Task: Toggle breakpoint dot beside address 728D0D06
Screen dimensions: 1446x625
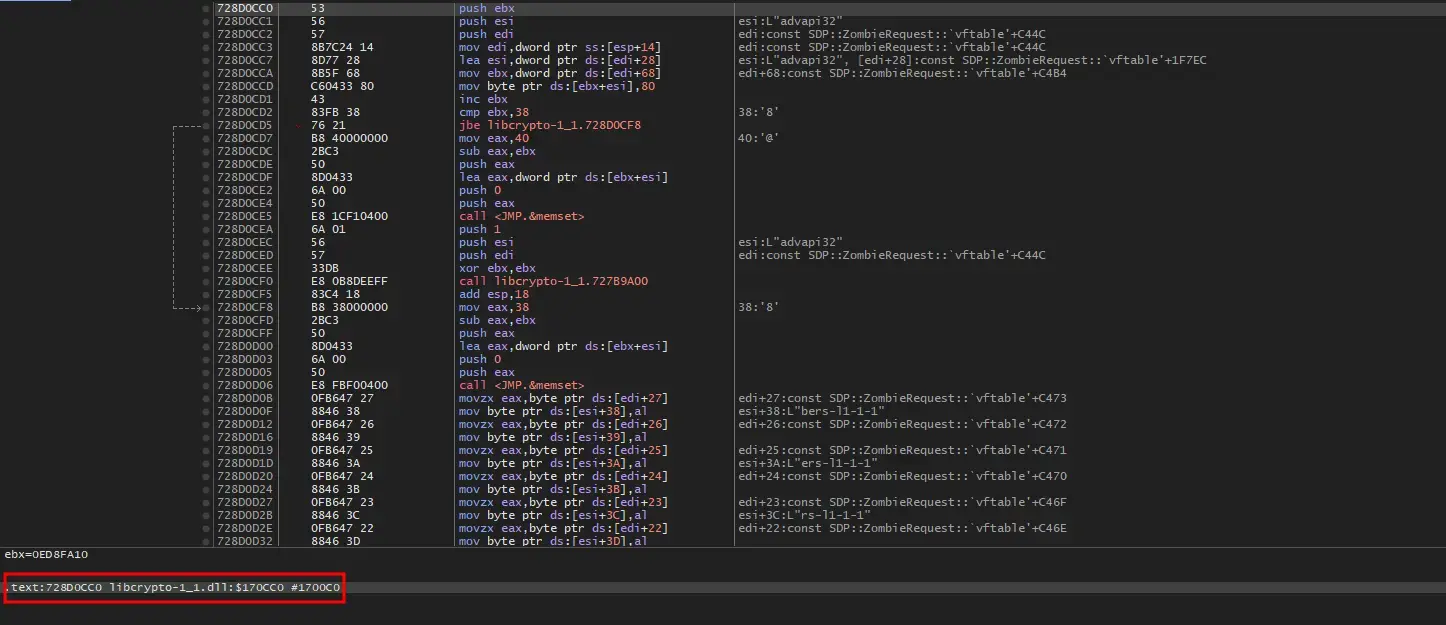Action: [206, 385]
